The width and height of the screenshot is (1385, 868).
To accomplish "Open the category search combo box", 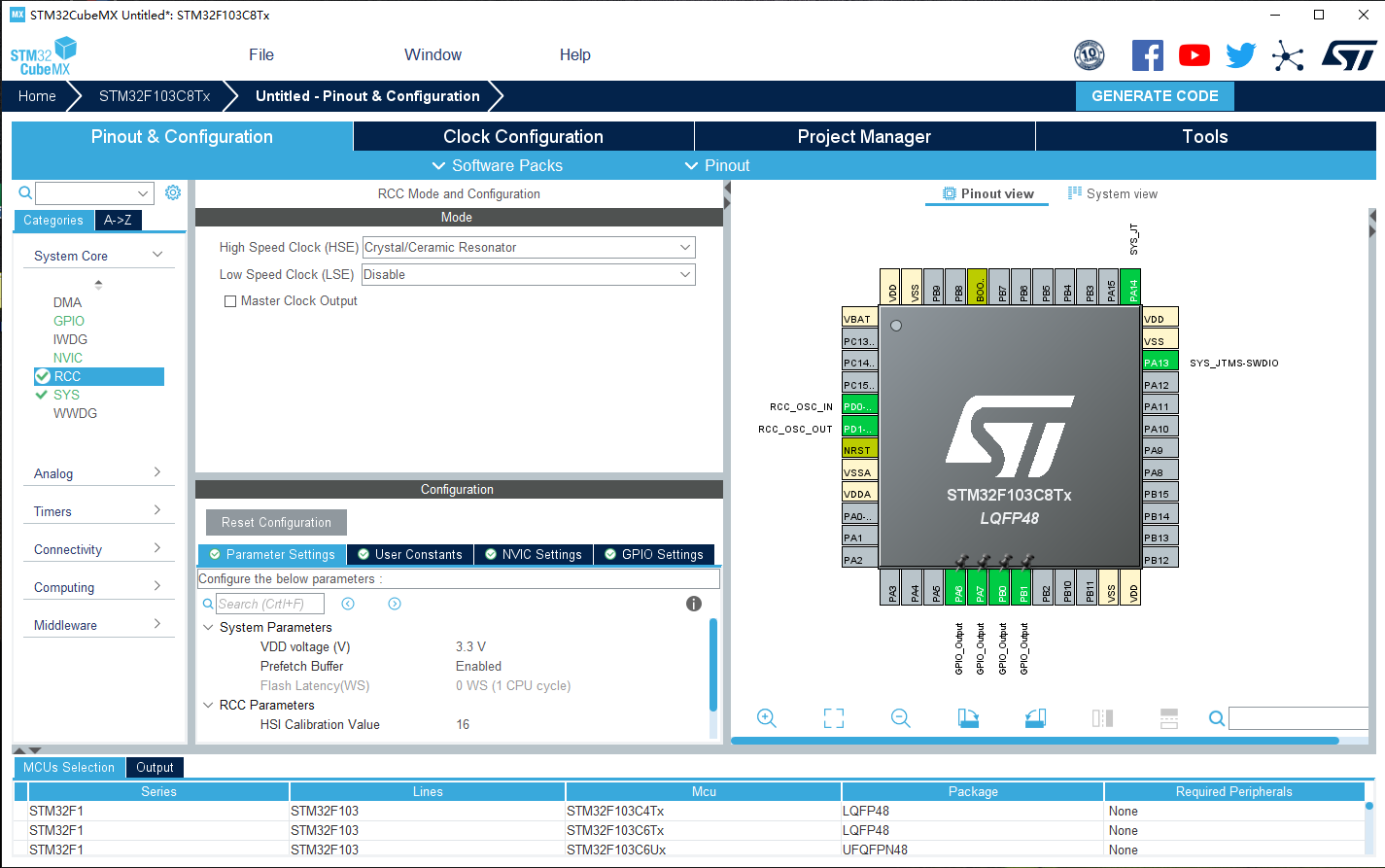I will [94, 193].
